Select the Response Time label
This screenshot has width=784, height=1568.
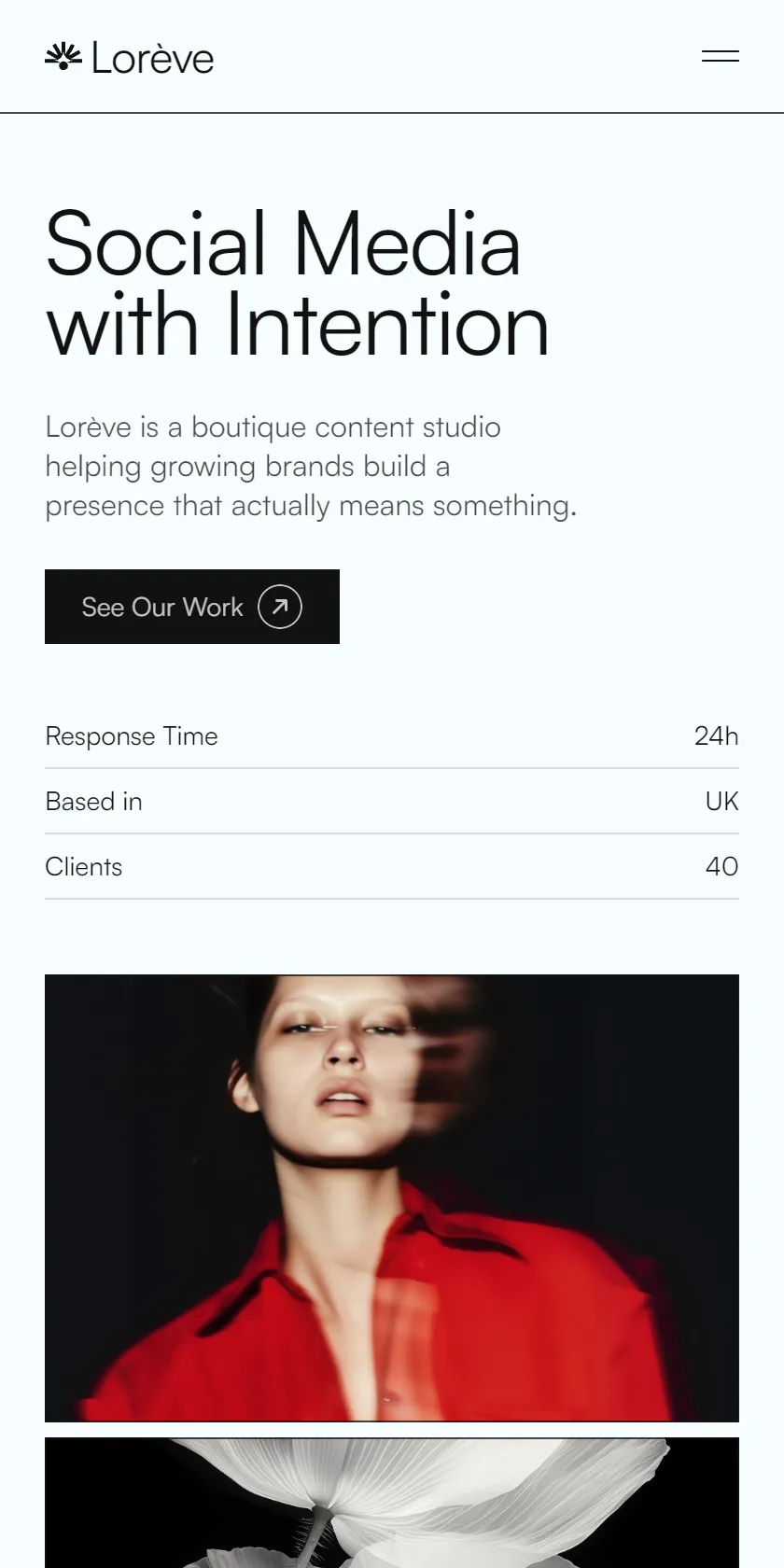click(x=132, y=736)
